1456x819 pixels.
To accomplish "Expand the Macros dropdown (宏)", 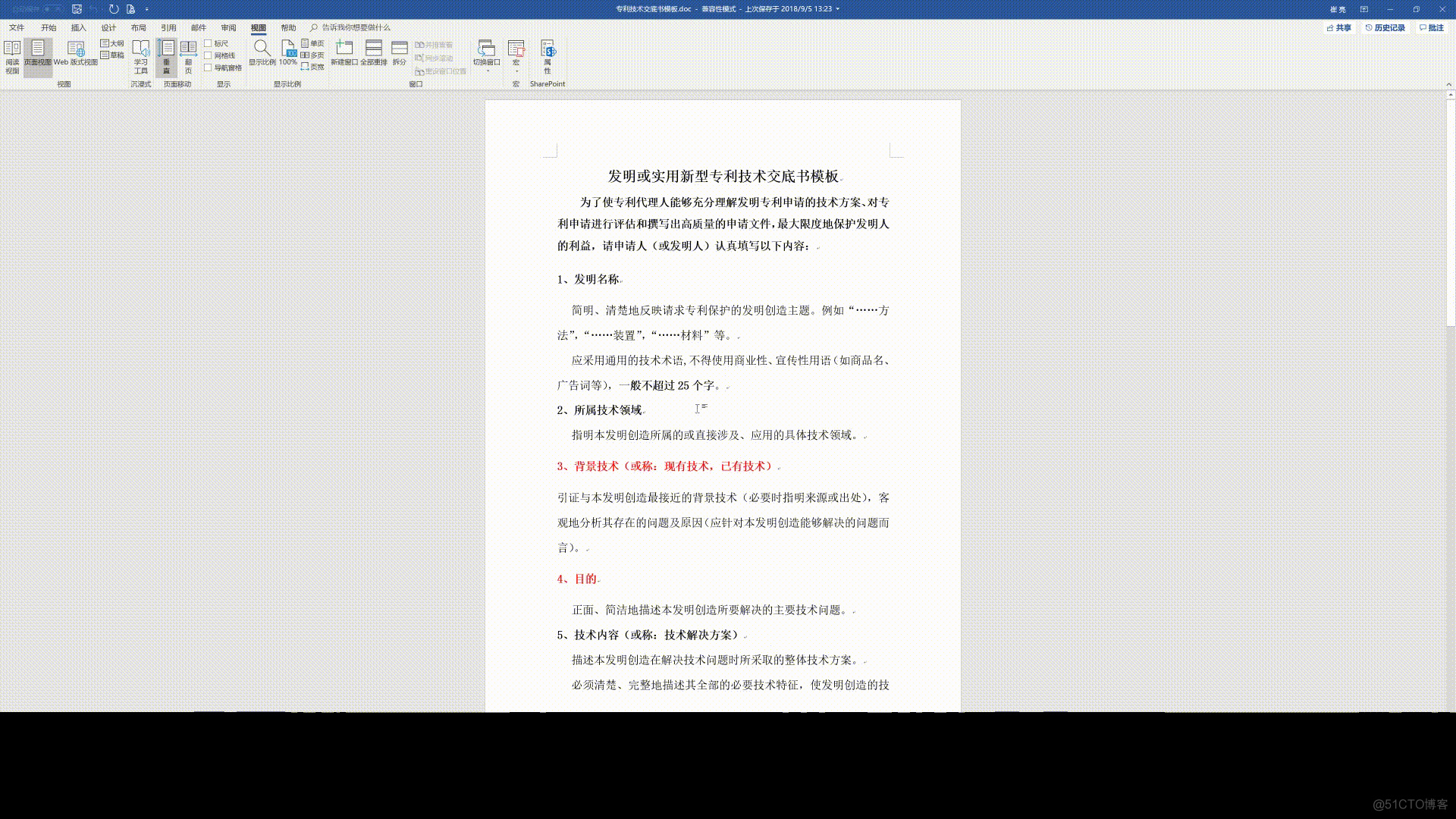I will 516,70.
